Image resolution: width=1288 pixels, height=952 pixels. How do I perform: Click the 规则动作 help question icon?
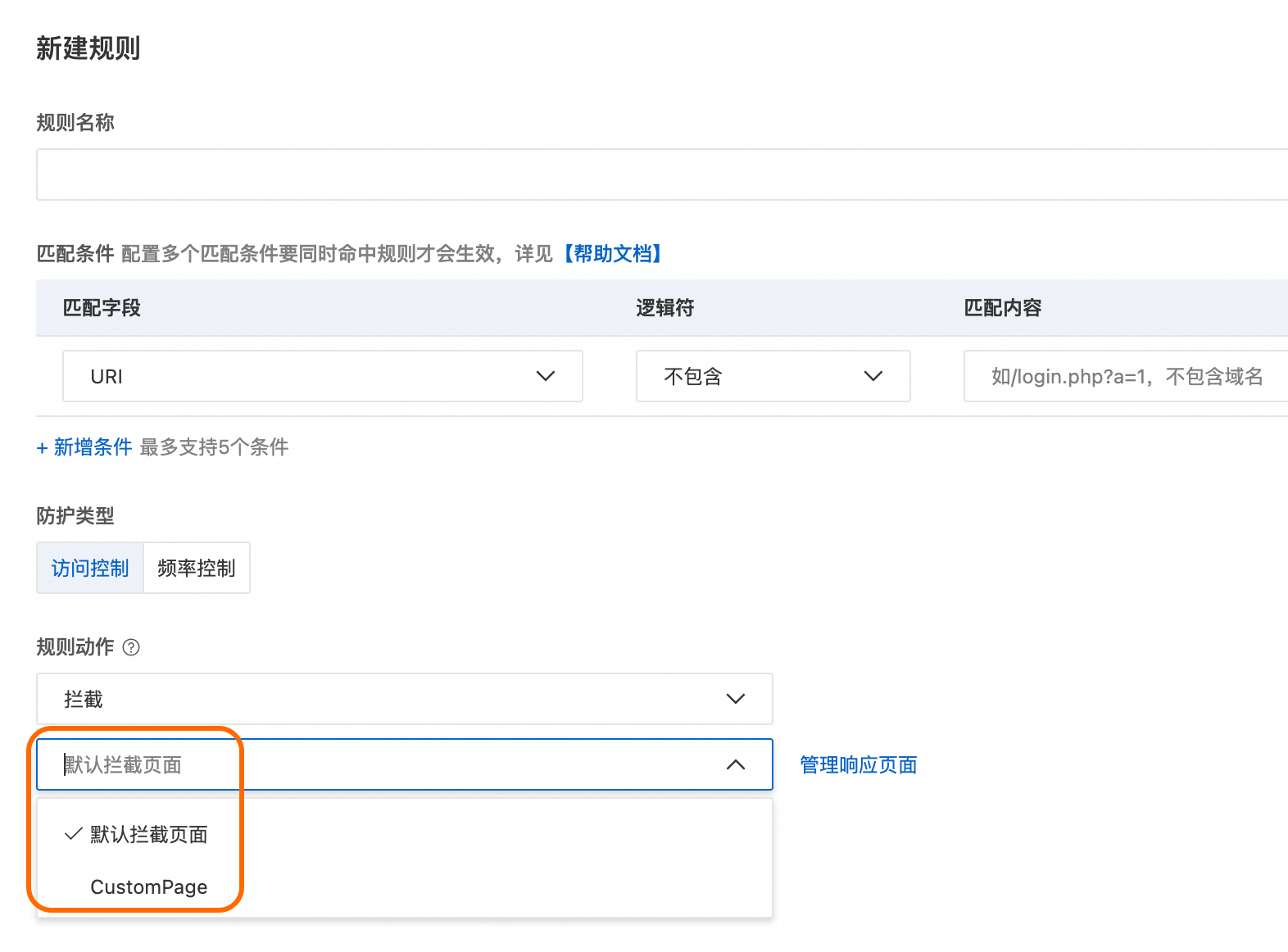(131, 647)
